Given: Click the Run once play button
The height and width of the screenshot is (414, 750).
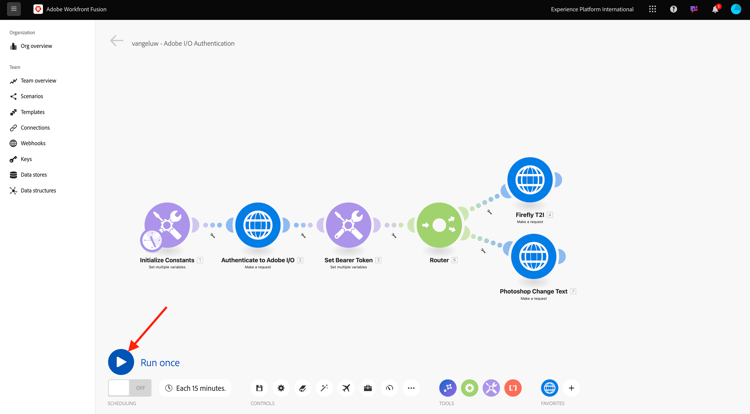Looking at the screenshot, I should coord(121,362).
